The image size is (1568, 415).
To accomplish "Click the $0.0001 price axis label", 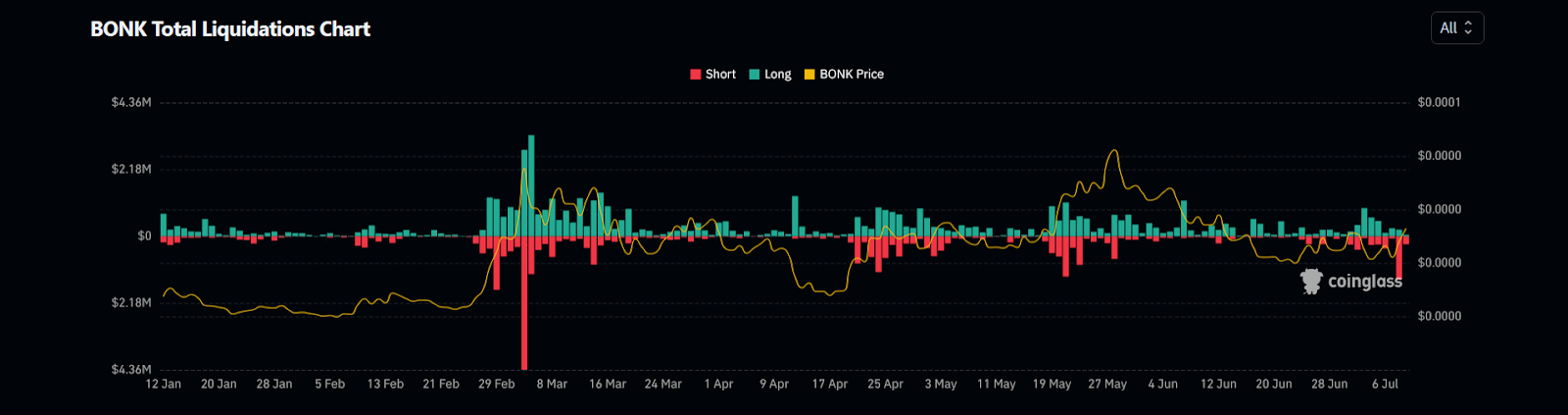I will pyautogui.click(x=1439, y=103).
